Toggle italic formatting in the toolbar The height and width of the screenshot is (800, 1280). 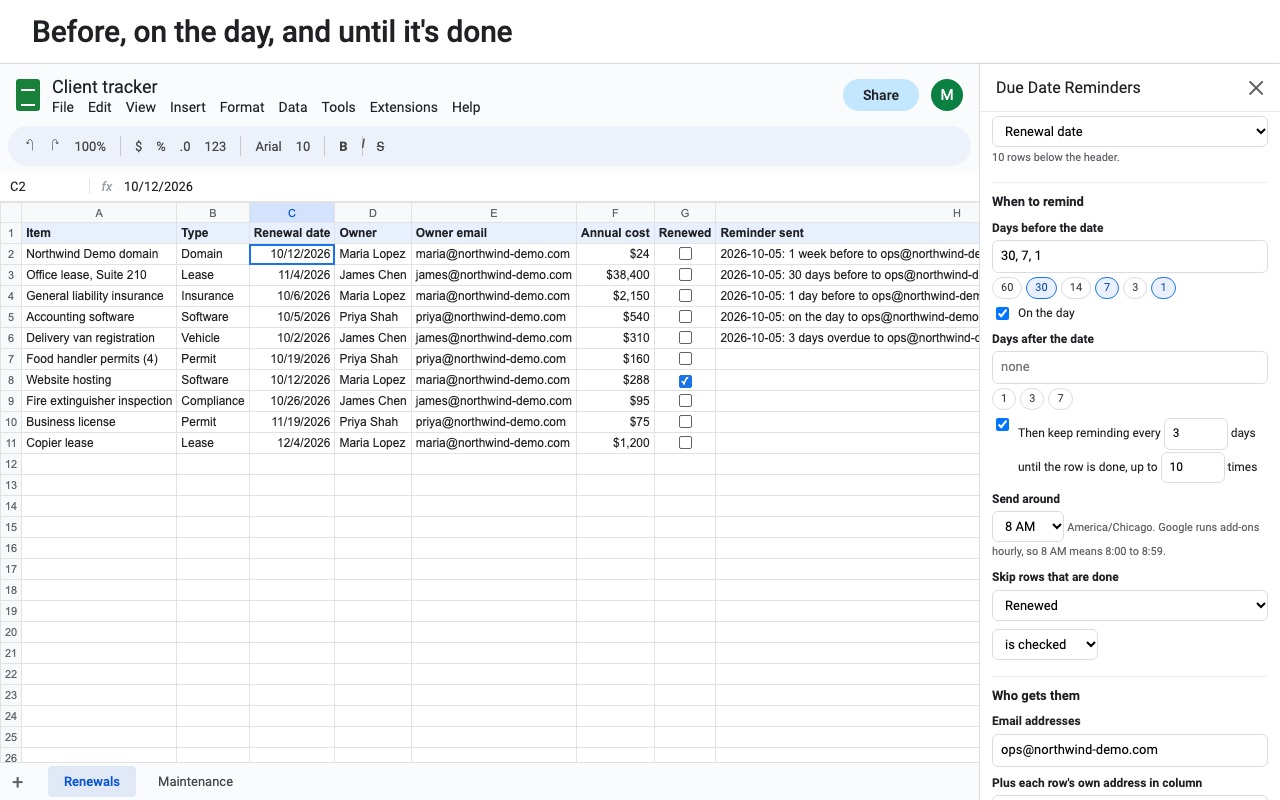(x=362, y=146)
